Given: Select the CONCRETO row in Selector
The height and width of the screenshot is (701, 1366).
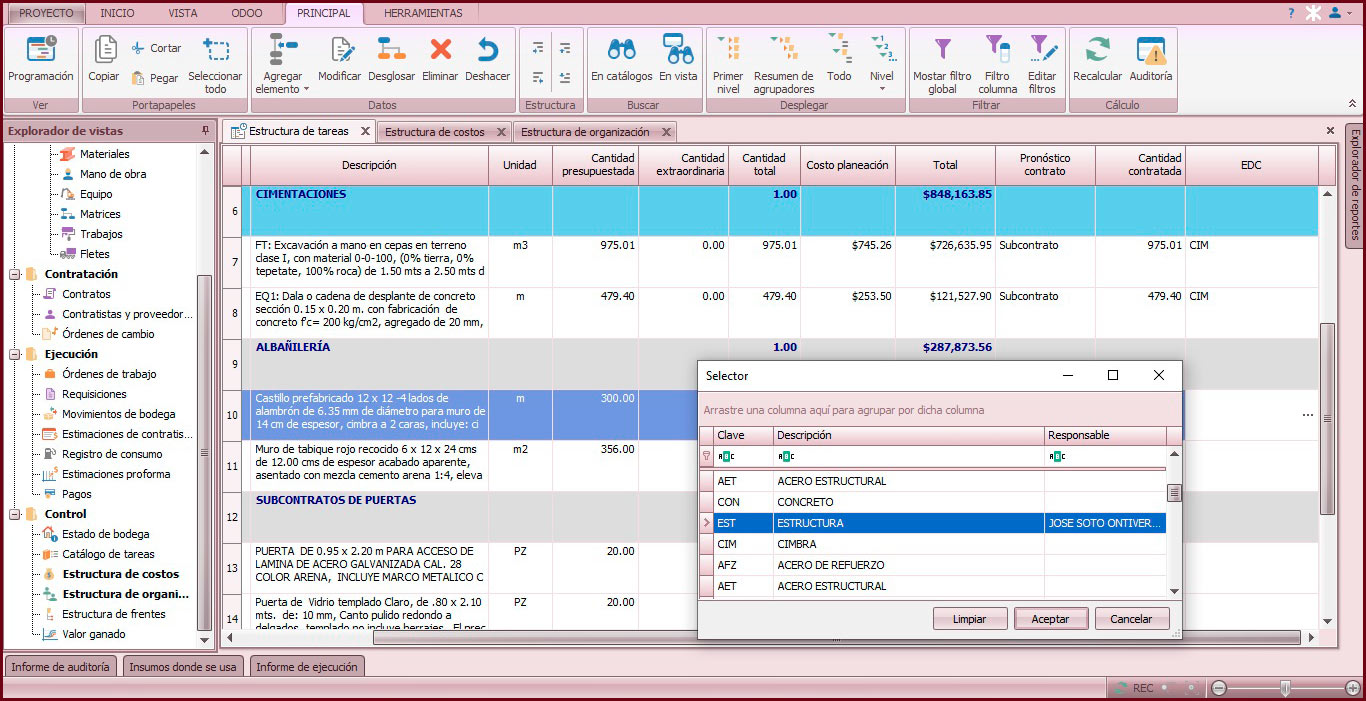Looking at the screenshot, I should click(932, 502).
